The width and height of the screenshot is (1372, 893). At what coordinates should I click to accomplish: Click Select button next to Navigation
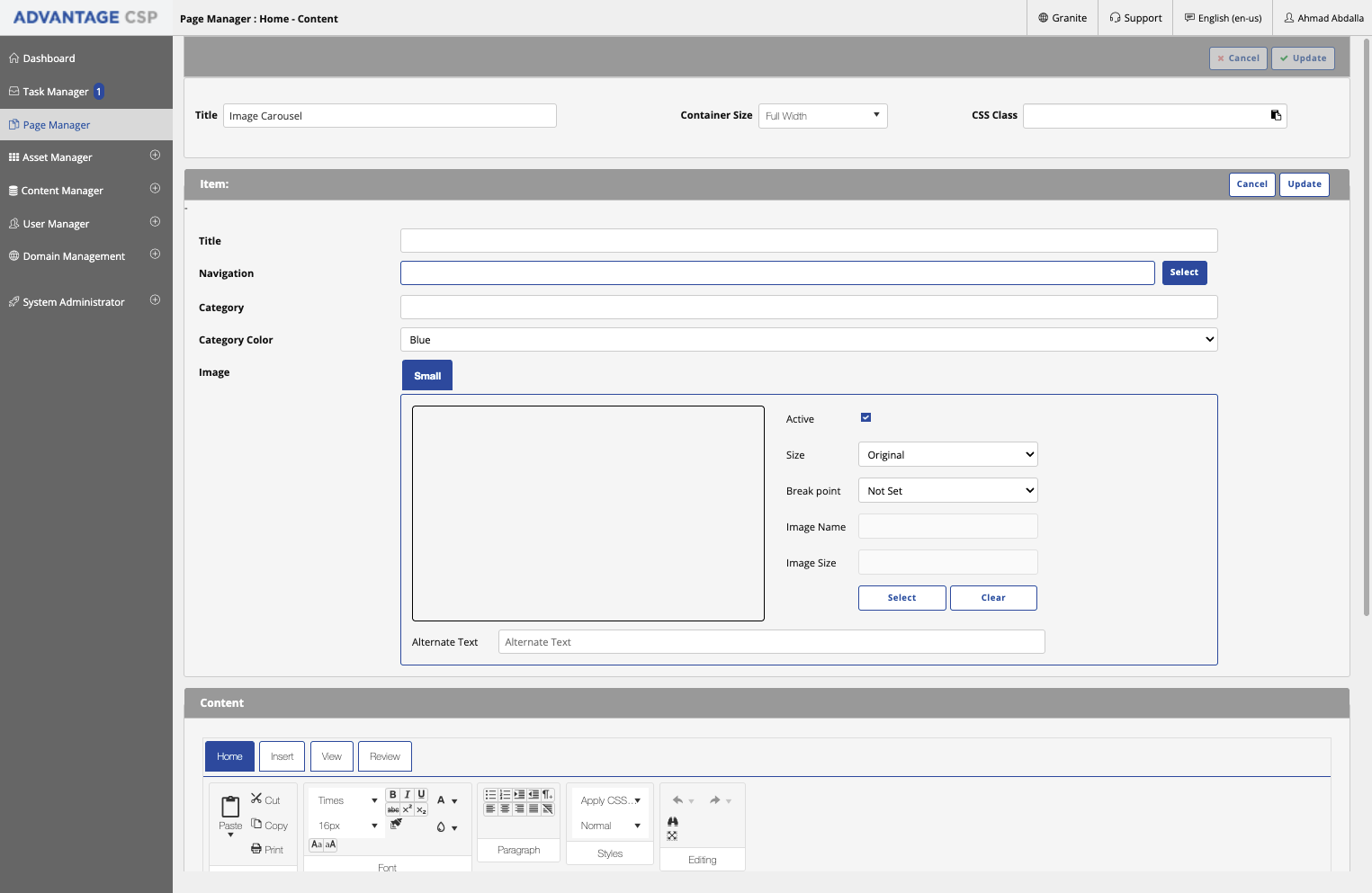click(x=1184, y=272)
